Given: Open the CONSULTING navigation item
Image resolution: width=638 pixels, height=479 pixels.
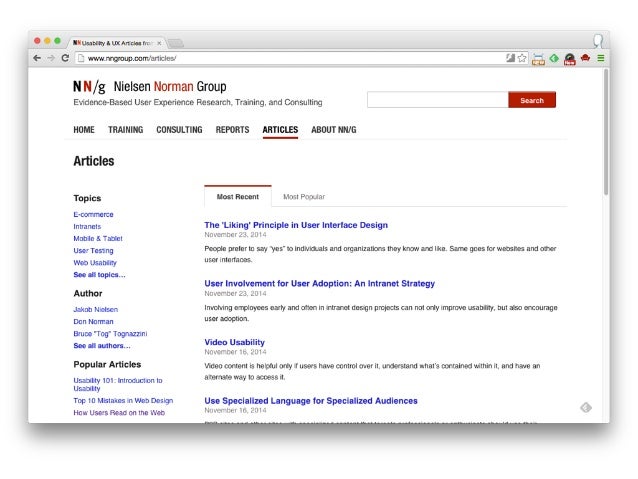Looking at the screenshot, I should point(179,129).
